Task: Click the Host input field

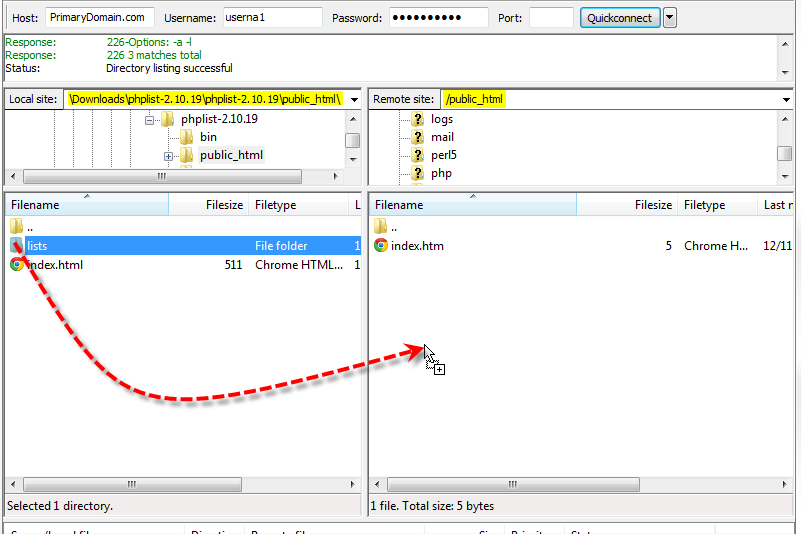Action: point(99,18)
